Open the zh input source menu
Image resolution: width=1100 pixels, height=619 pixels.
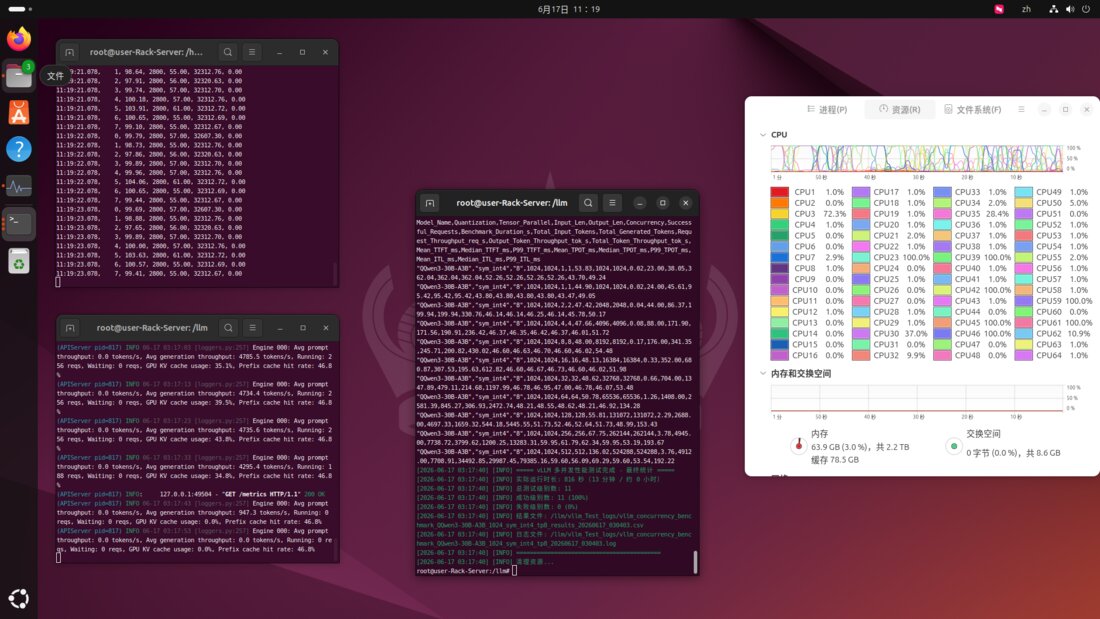tap(1026, 9)
